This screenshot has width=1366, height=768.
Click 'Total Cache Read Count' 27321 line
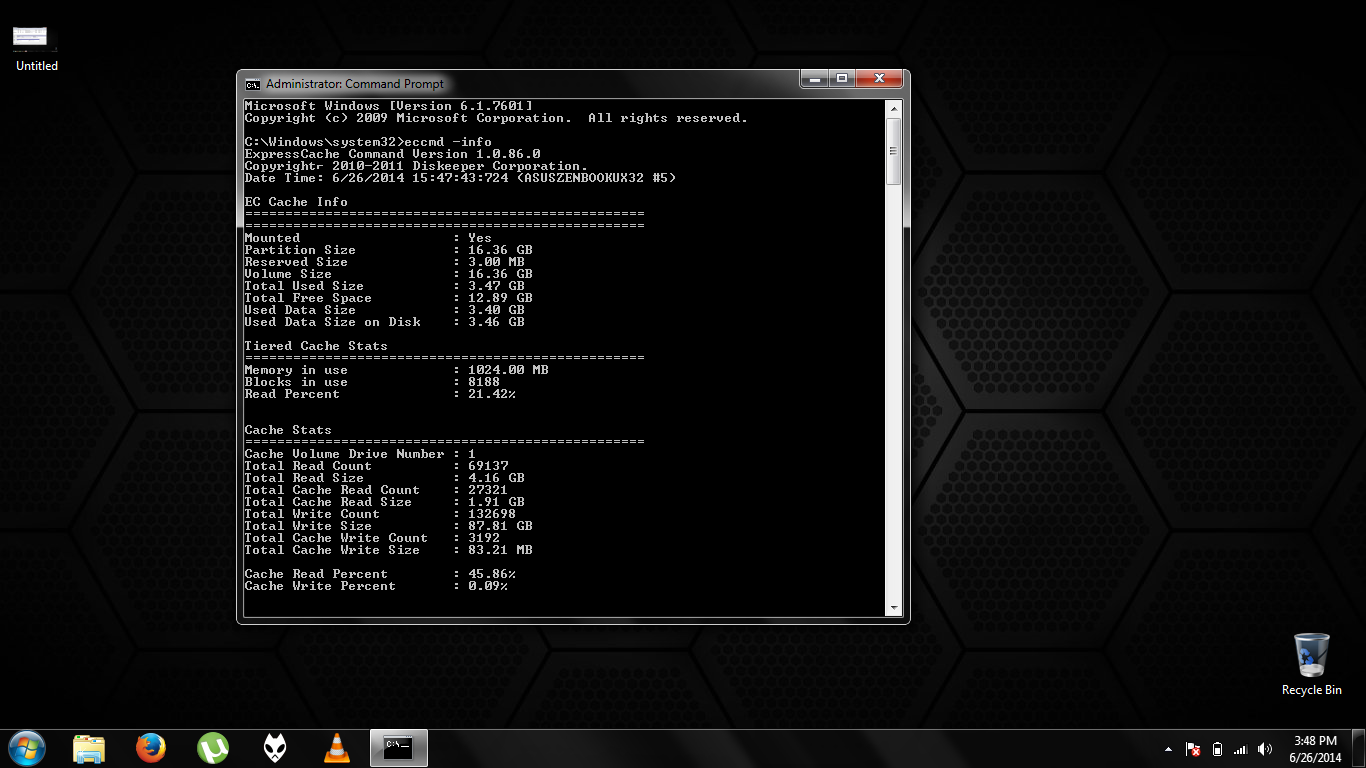tap(376, 490)
